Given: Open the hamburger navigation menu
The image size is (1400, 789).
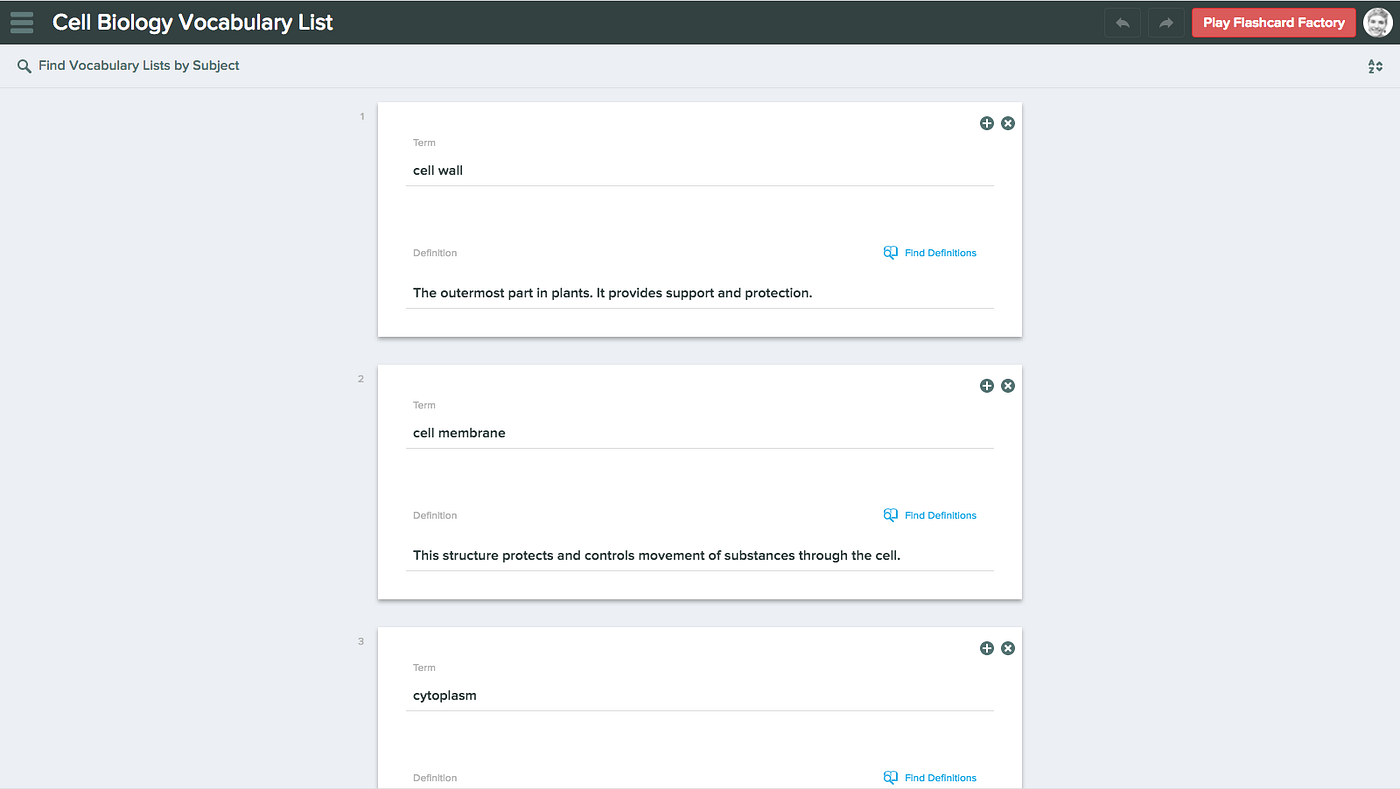Looking at the screenshot, I should [21, 21].
